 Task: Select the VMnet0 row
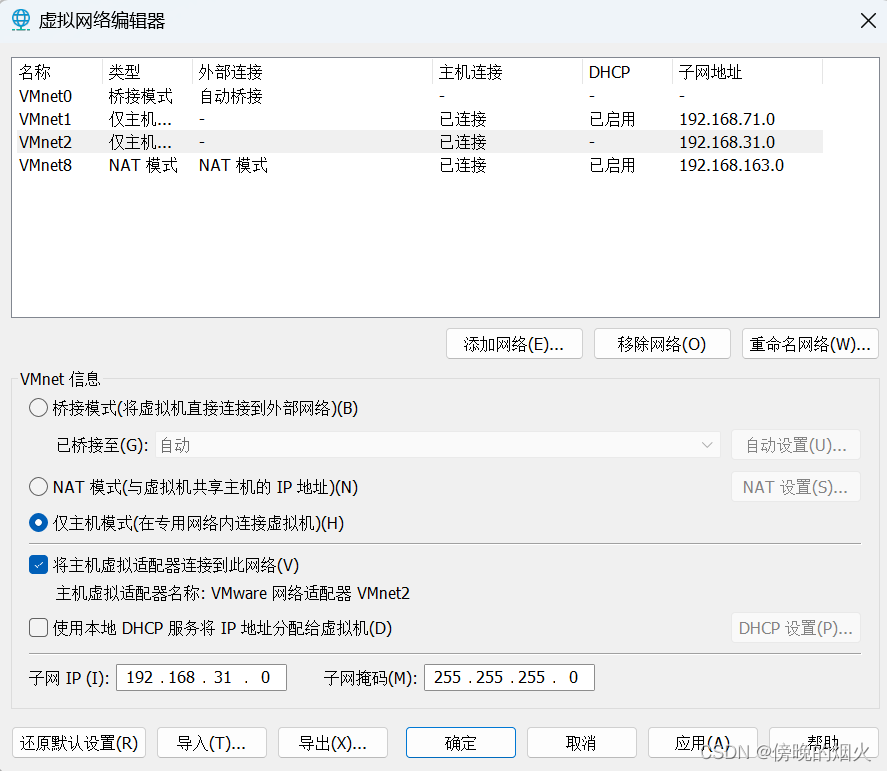pos(420,96)
